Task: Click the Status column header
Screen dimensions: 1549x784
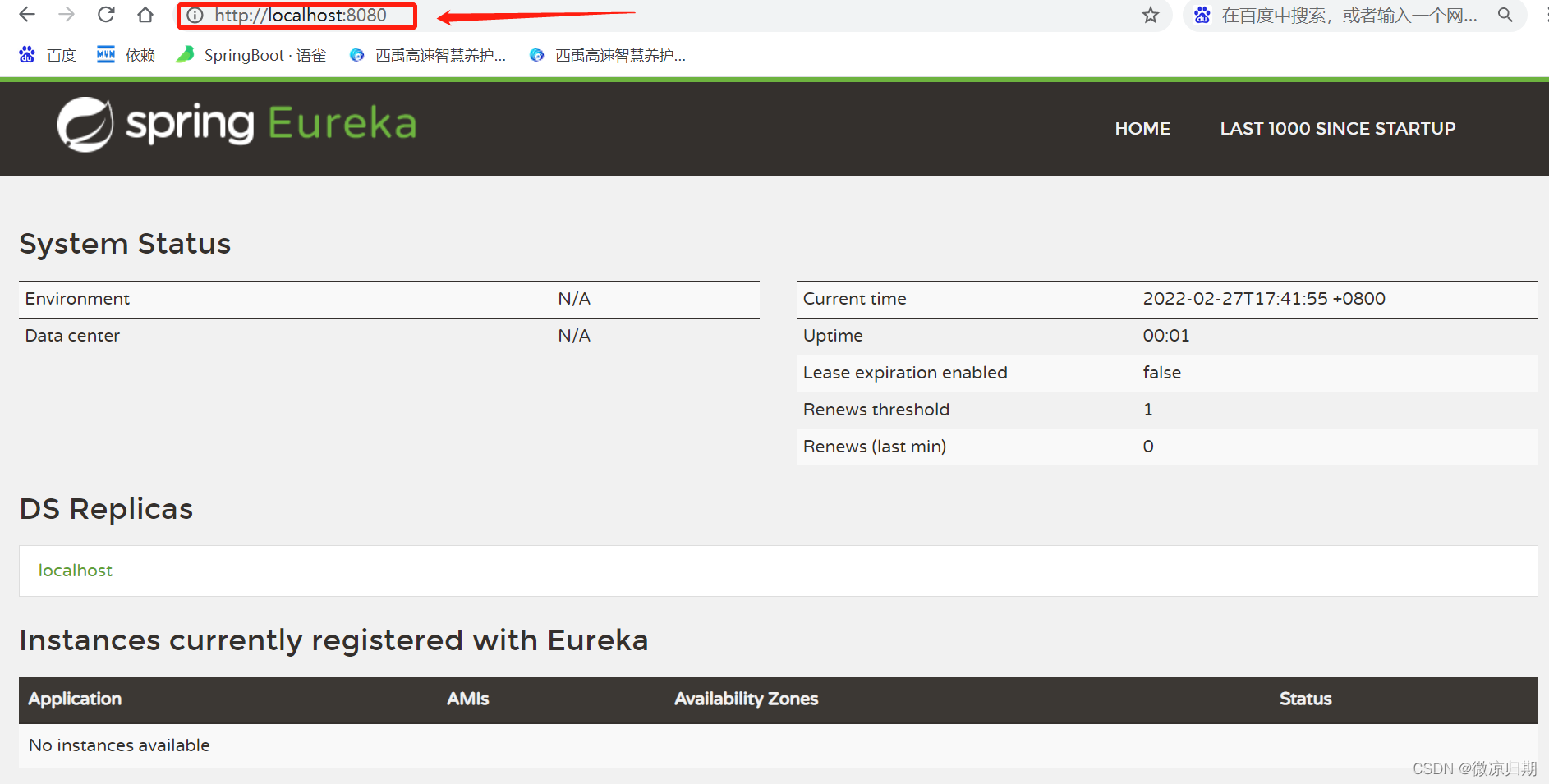Action: [x=1306, y=699]
